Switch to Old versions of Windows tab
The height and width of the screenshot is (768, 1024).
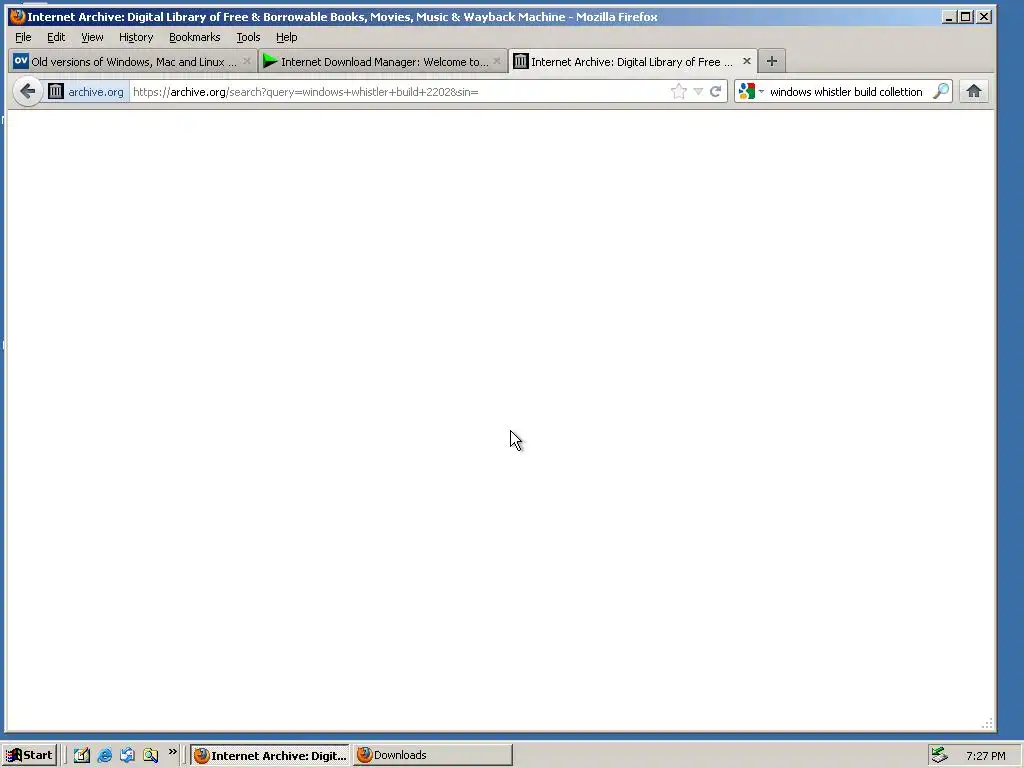pos(133,61)
